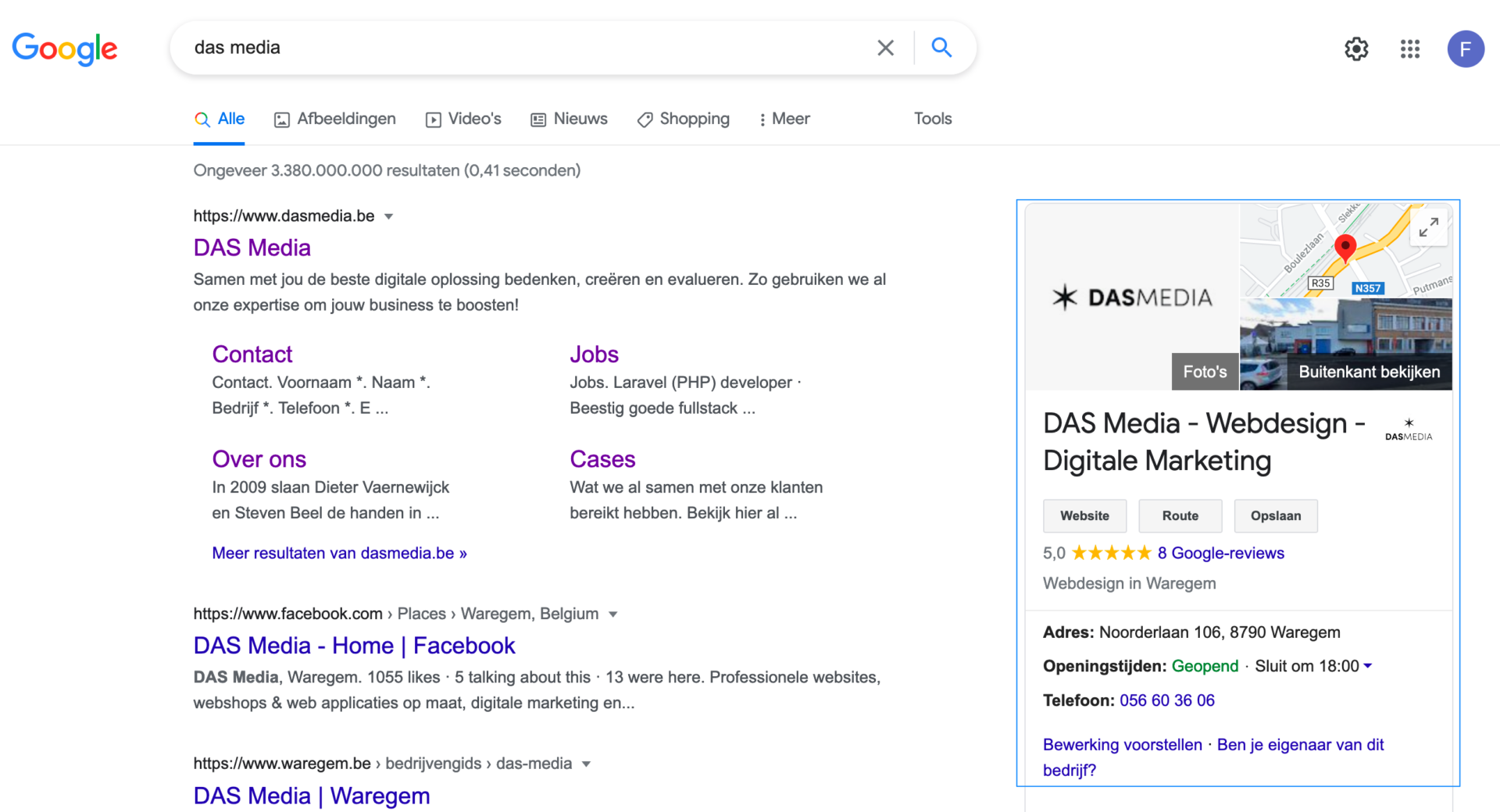This screenshot has height=812, width=1500.
Task: Expand the map with the arrows icon
Action: point(1429,227)
